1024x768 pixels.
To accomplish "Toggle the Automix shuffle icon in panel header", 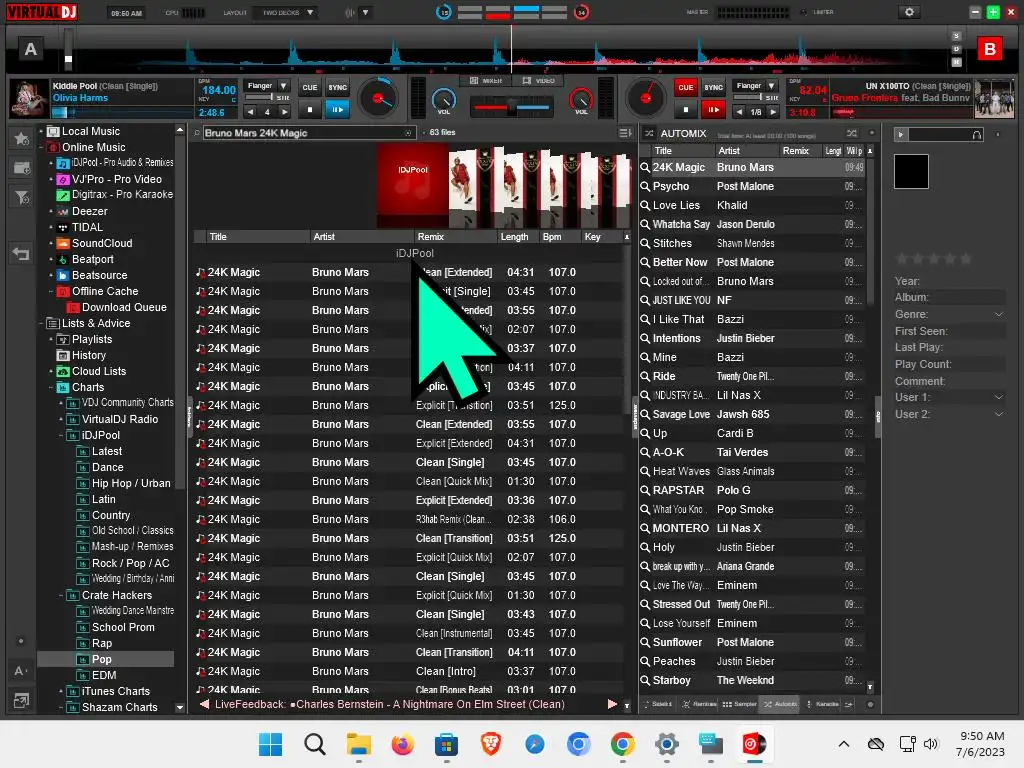I will point(852,133).
